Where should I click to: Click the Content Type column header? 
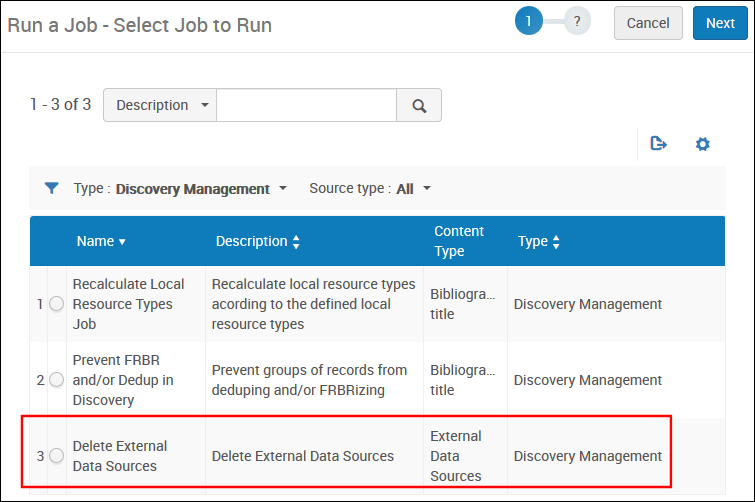click(x=458, y=241)
